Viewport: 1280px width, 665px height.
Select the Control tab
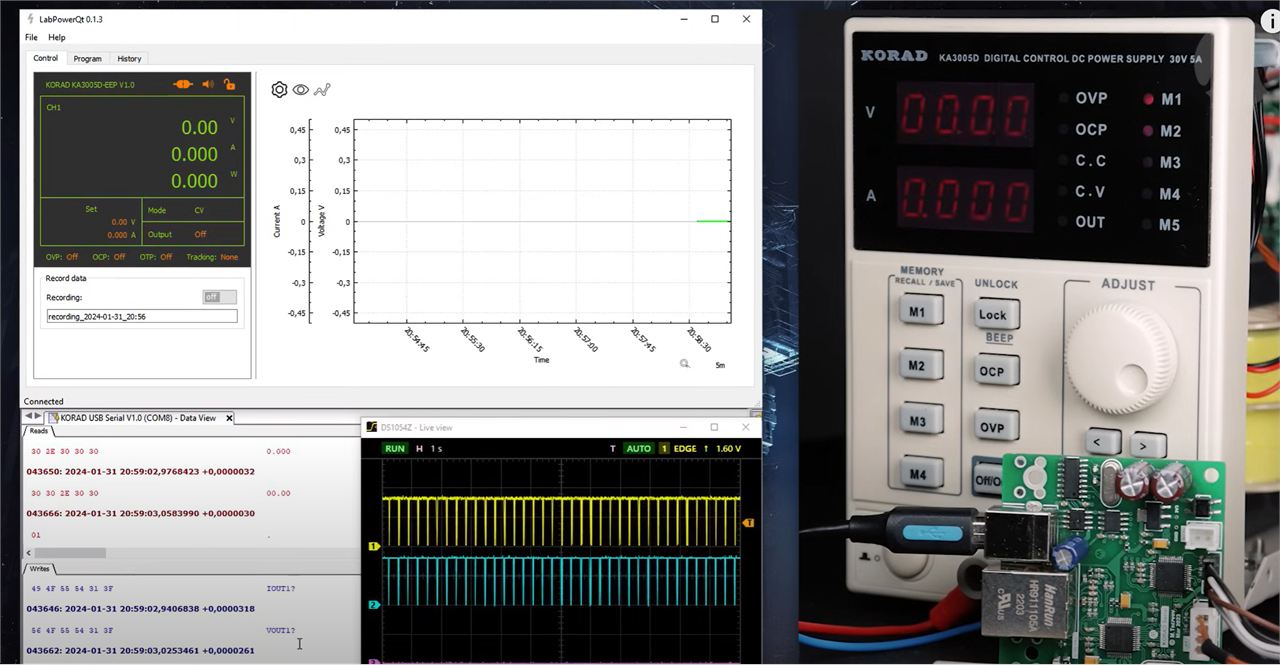(x=46, y=58)
